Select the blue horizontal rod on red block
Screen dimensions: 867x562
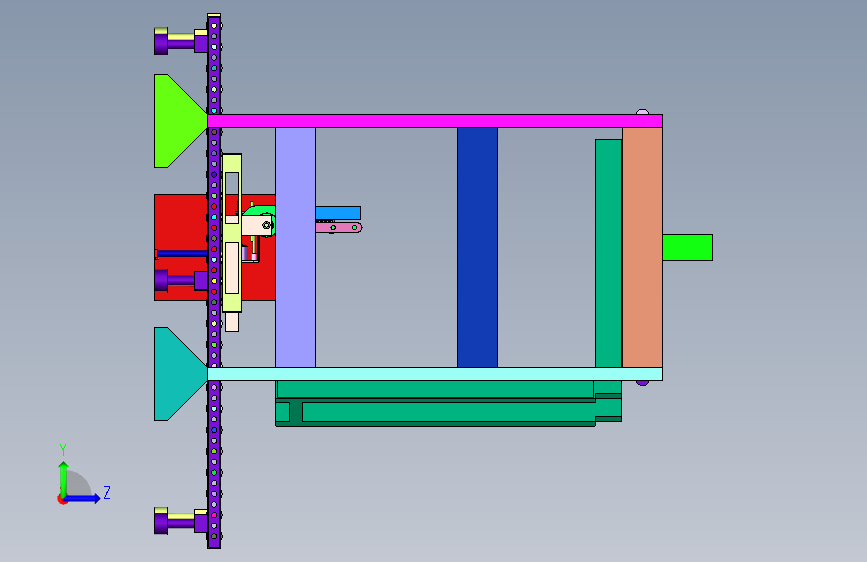coord(182,253)
